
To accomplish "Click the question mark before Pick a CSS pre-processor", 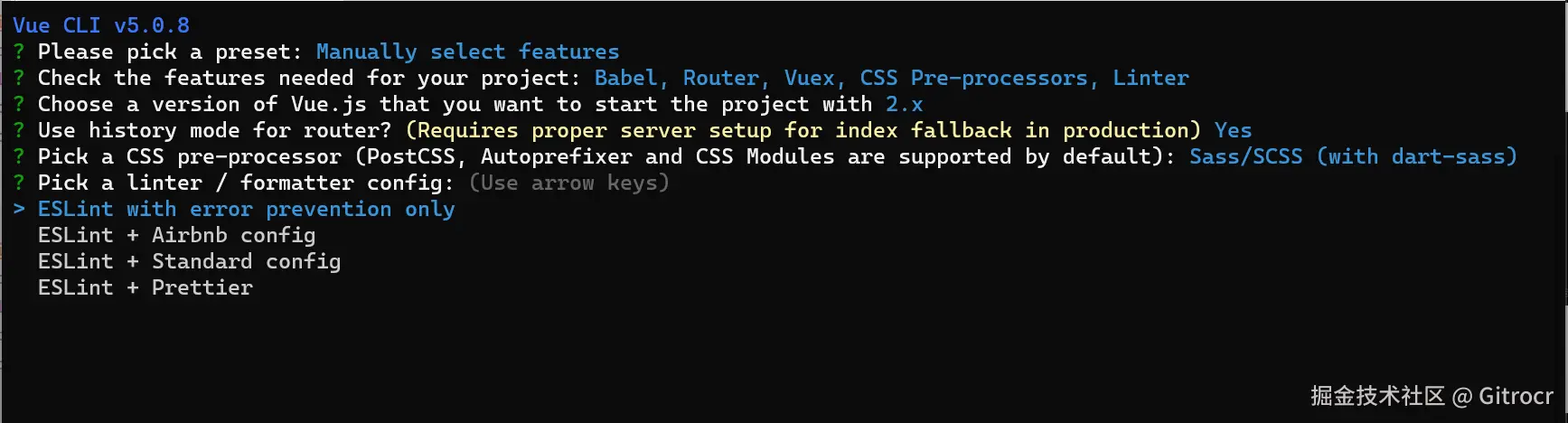I will point(19,157).
